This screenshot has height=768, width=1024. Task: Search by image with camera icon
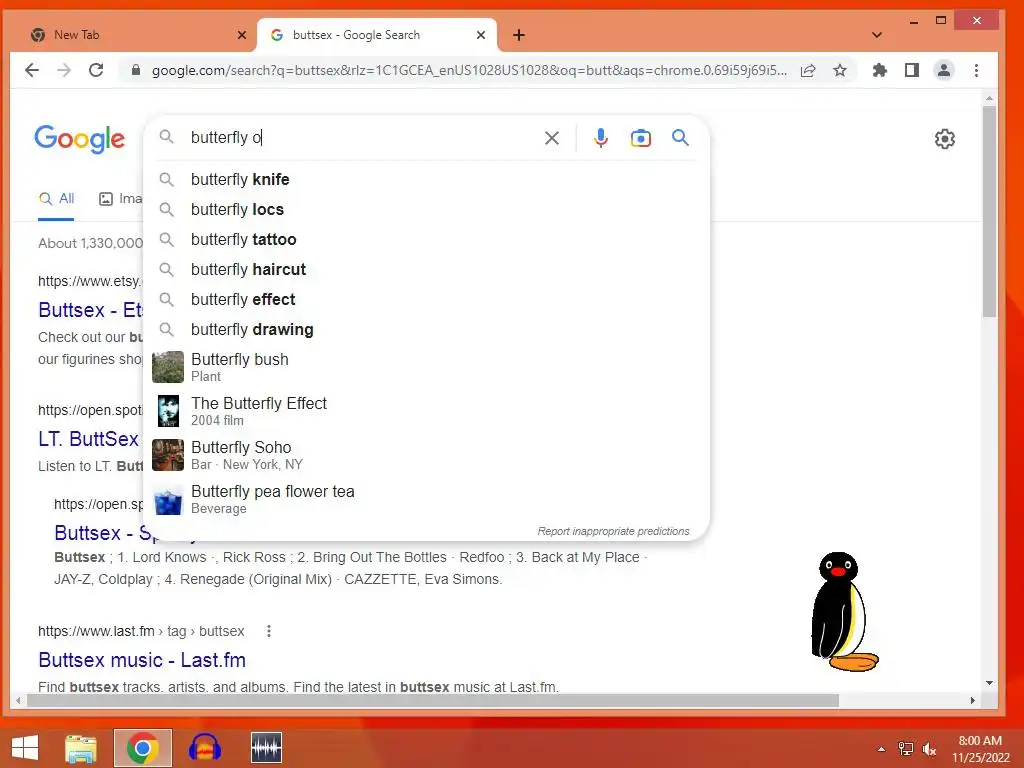(641, 138)
